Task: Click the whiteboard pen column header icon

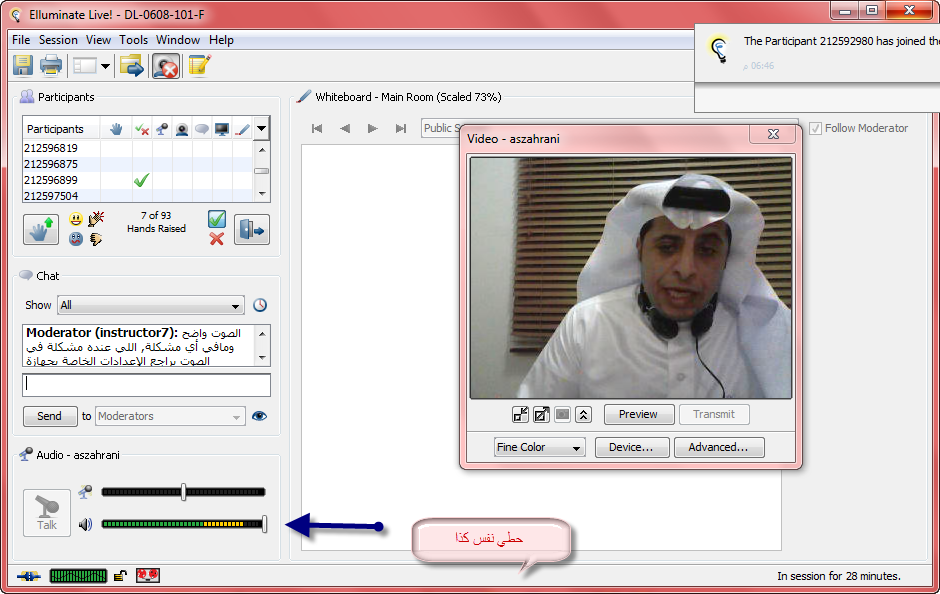Action: coord(242,129)
